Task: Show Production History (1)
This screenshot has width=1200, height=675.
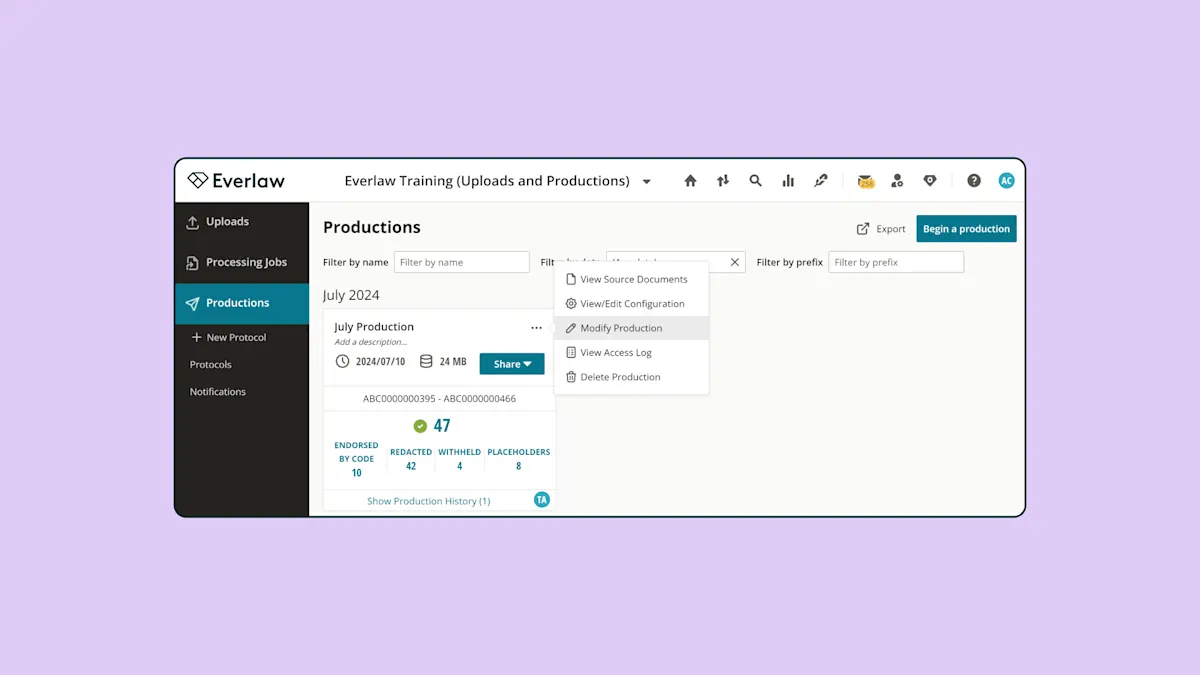Action: pyautogui.click(x=428, y=501)
